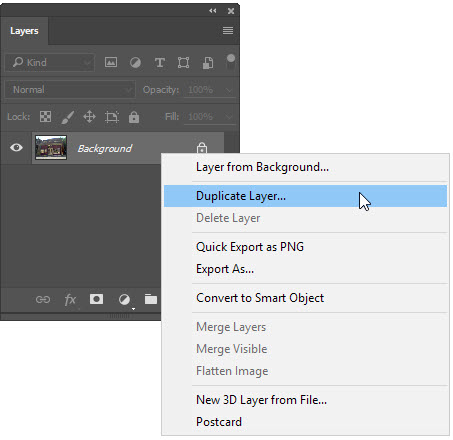Toggle lock image pixels brush icon
453x440 pixels.
point(67,117)
